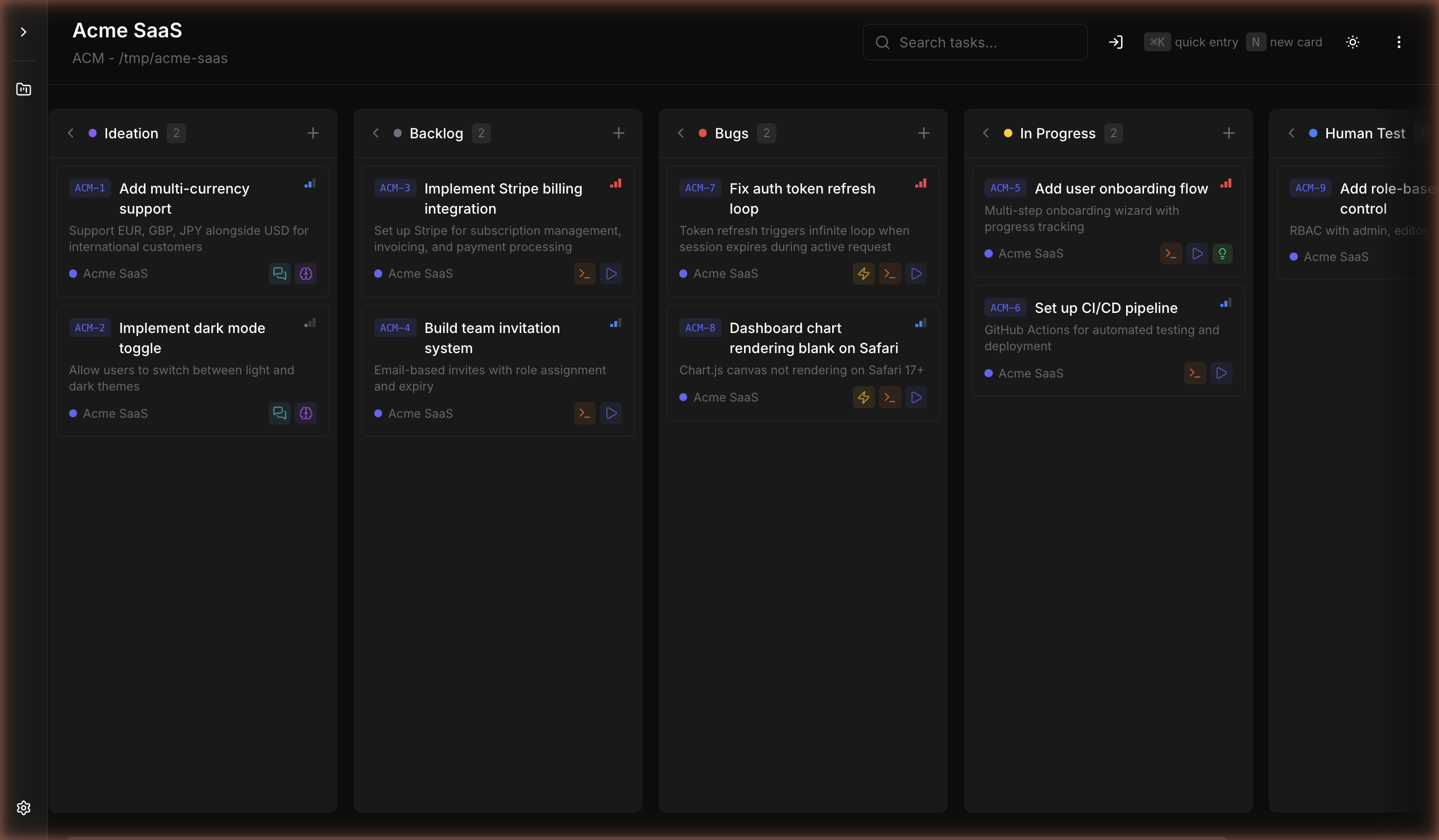The width and height of the screenshot is (1439, 840).
Task: Click the play icon on the team invitation card
Action: coord(611,413)
